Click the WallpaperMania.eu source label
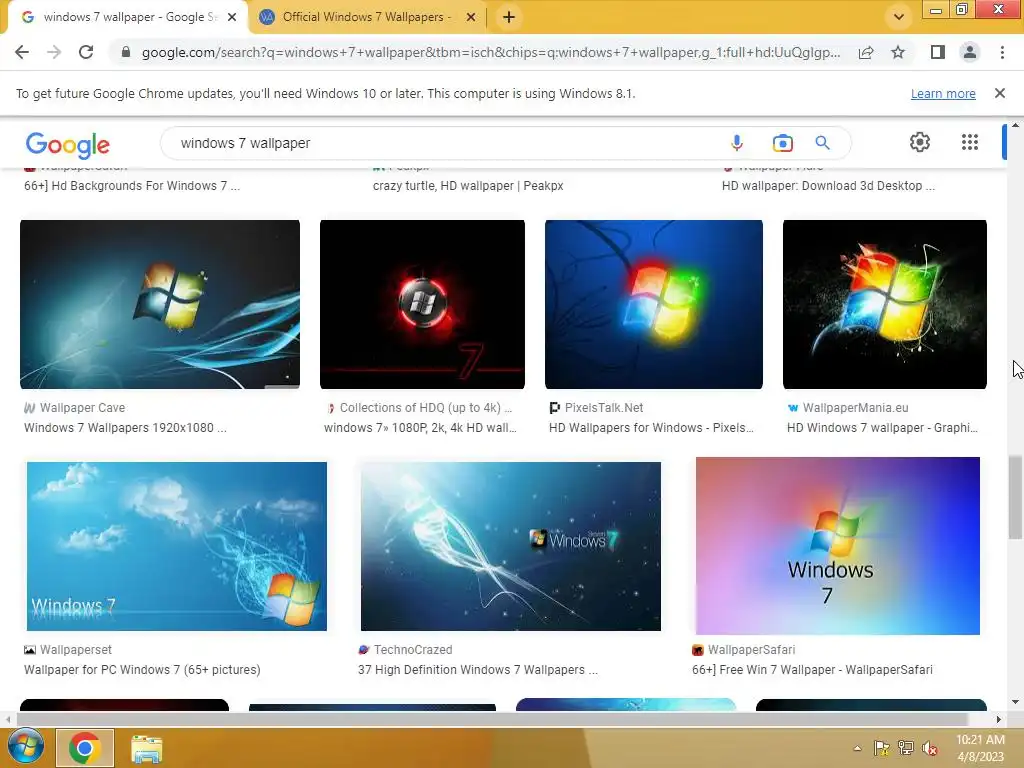1024x768 pixels. tap(856, 408)
